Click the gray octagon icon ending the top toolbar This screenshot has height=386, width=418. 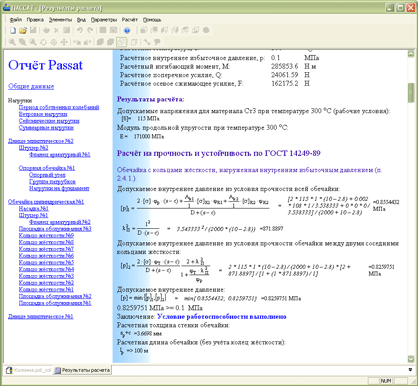(x=206, y=30)
